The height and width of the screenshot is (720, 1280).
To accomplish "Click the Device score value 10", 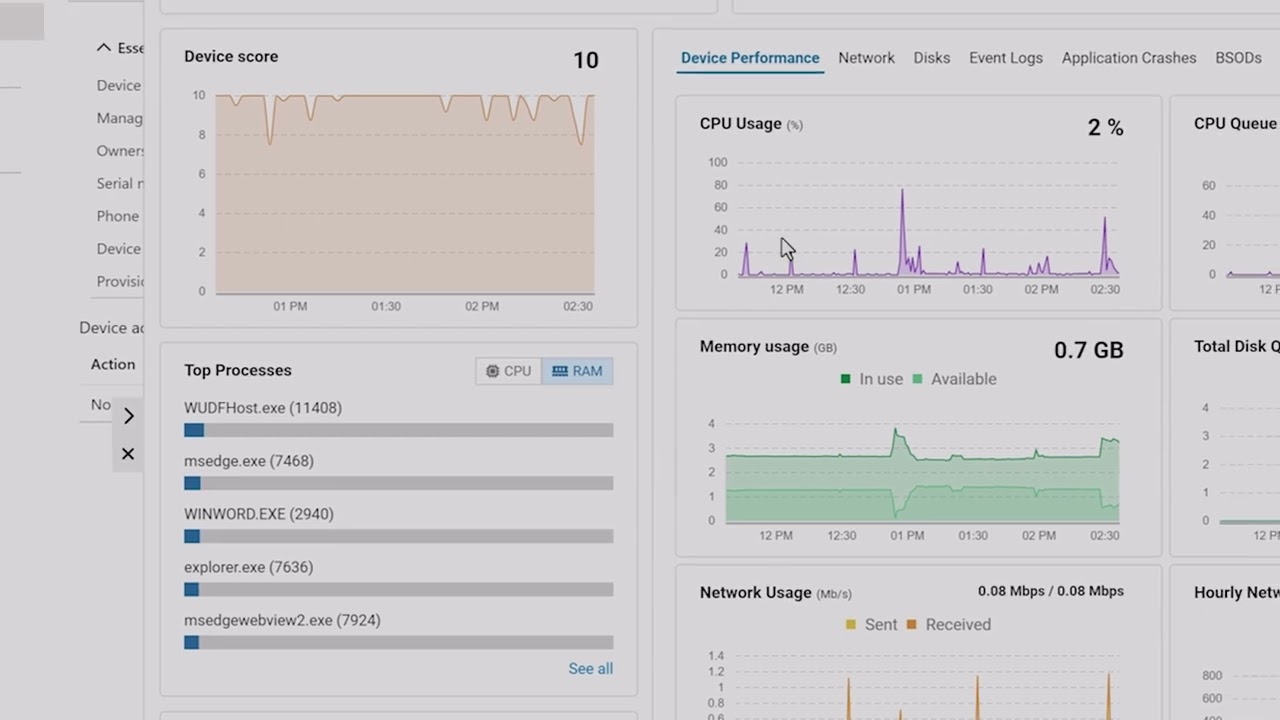I will pyautogui.click(x=586, y=60).
